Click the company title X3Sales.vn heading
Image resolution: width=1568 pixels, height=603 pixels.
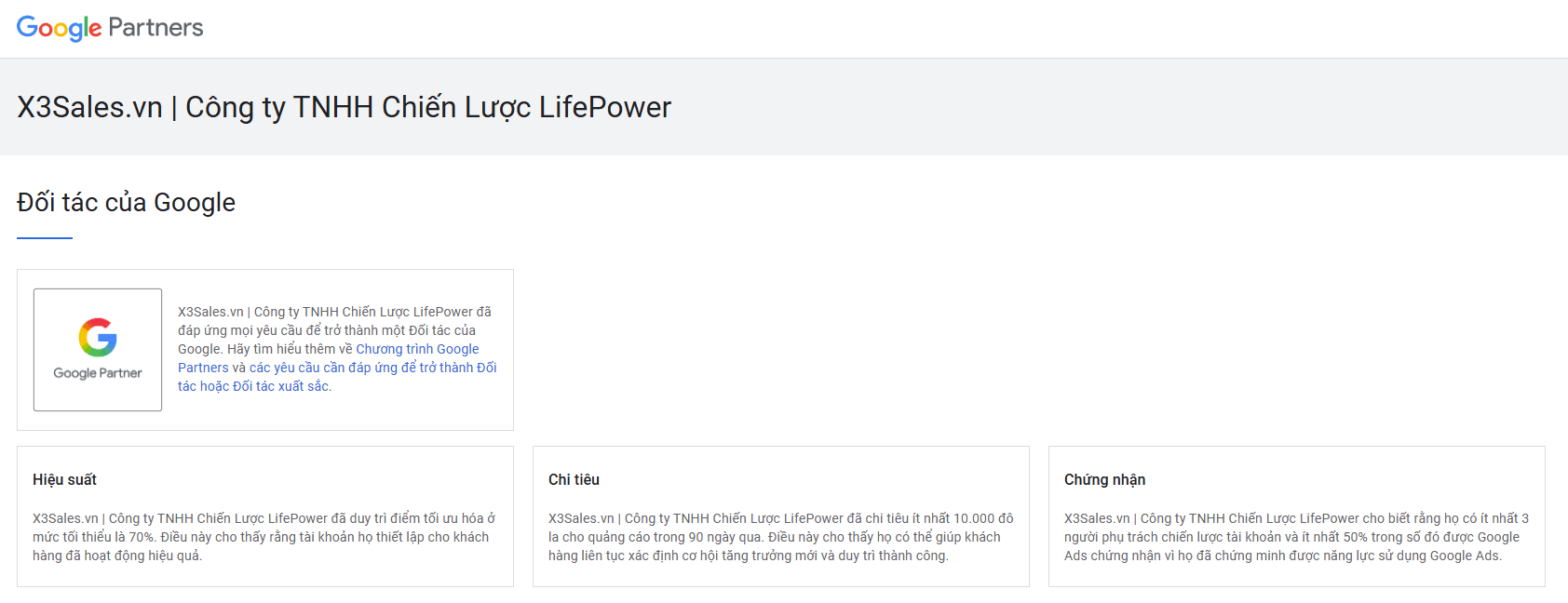click(344, 107)
